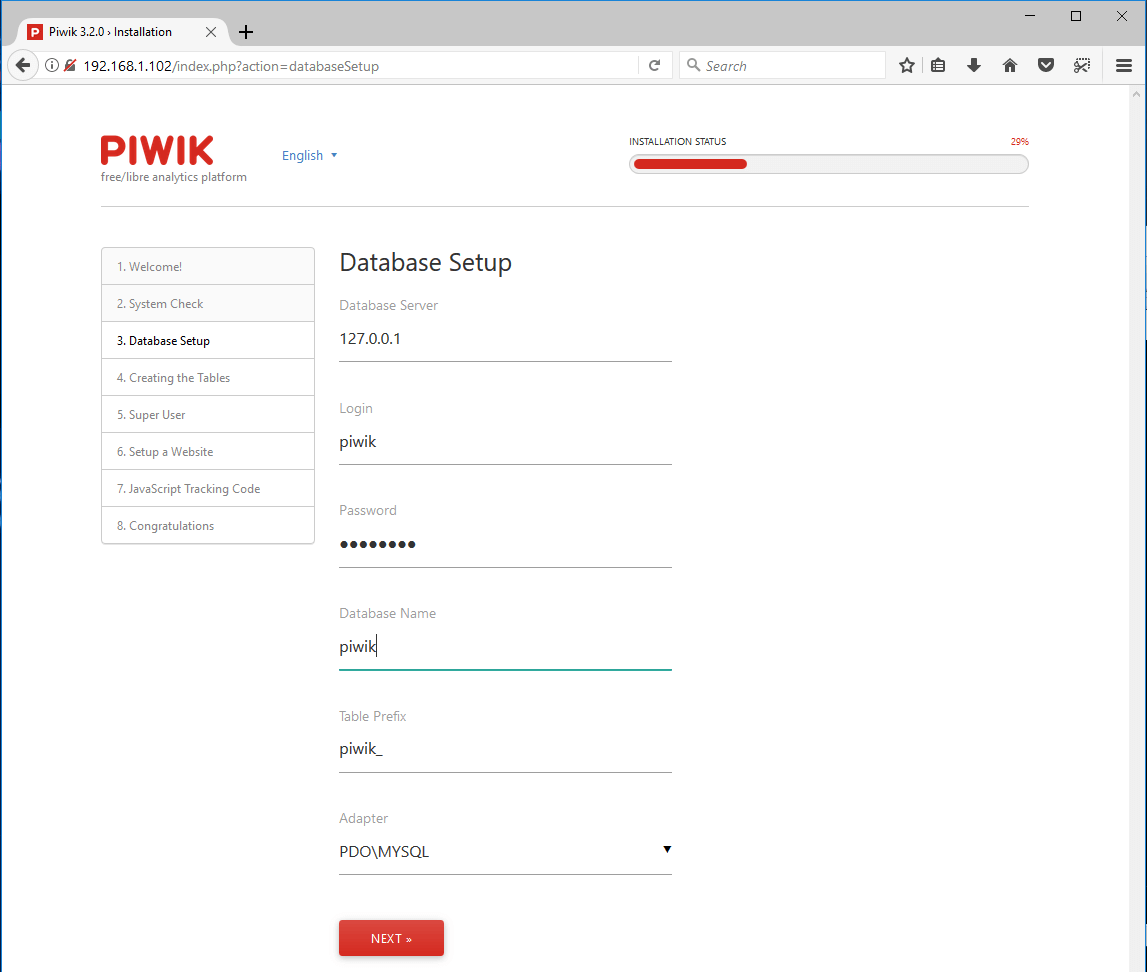Open a new tab with plus icon
Image resolution: width=1147 pixels, height=972 pixels.
(246, 32)
